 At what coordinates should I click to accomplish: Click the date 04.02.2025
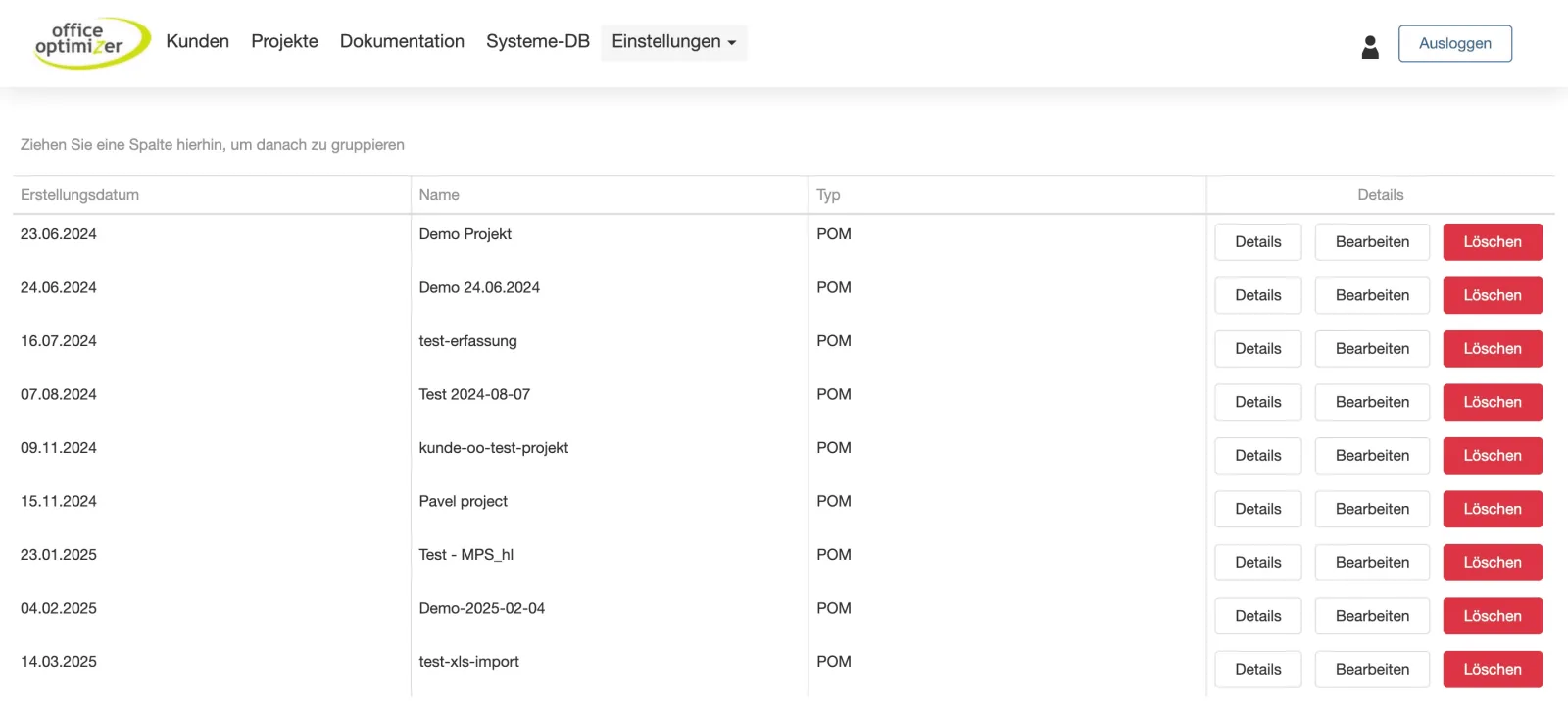(x=59, y=608)
